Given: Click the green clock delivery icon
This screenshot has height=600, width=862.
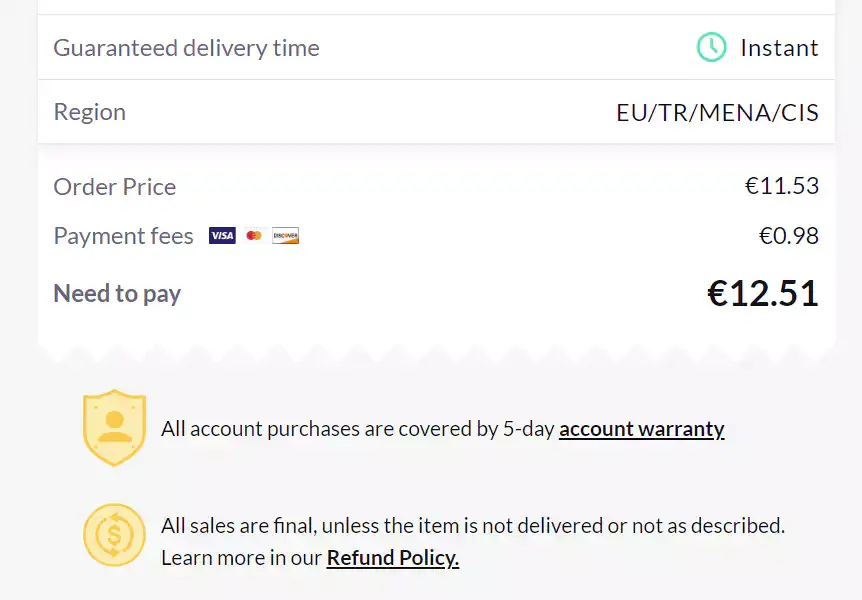Looking at the screenshot, I should tap(711, 47).
